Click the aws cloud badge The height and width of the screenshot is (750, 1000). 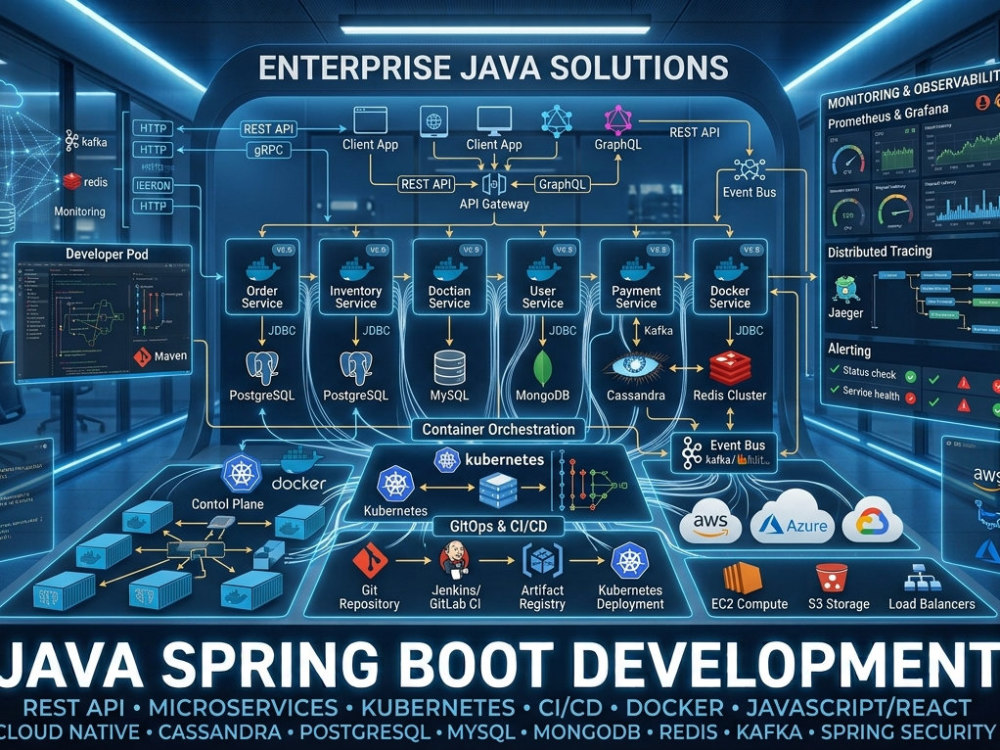(710, 521)
